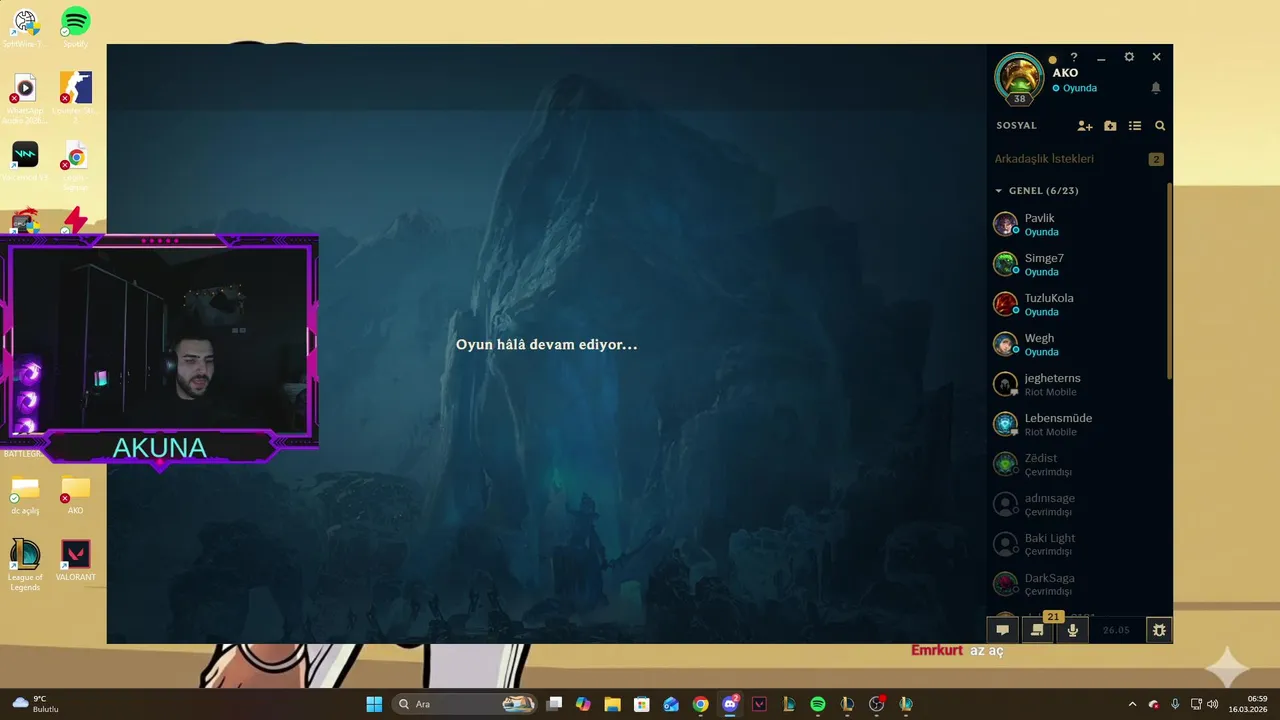Screen dimensions: 1280x720
Task: Click the friend search magnifier icon
Action: [1160, 126]
